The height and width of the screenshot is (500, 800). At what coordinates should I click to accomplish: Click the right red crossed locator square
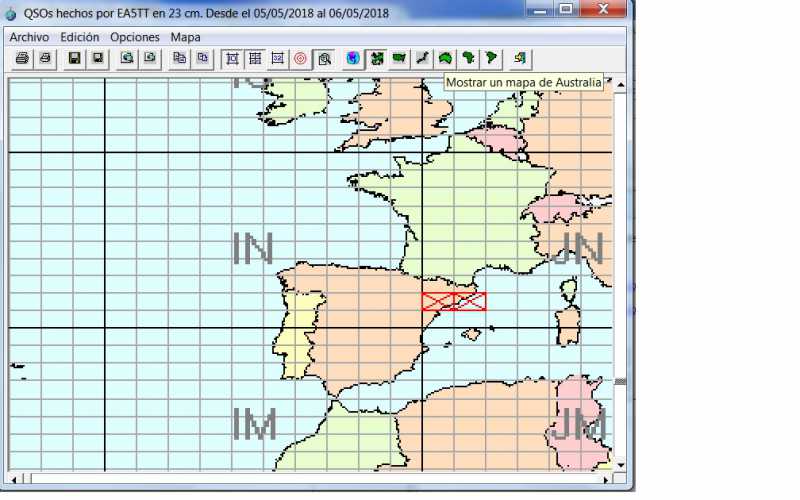[470, 301]
